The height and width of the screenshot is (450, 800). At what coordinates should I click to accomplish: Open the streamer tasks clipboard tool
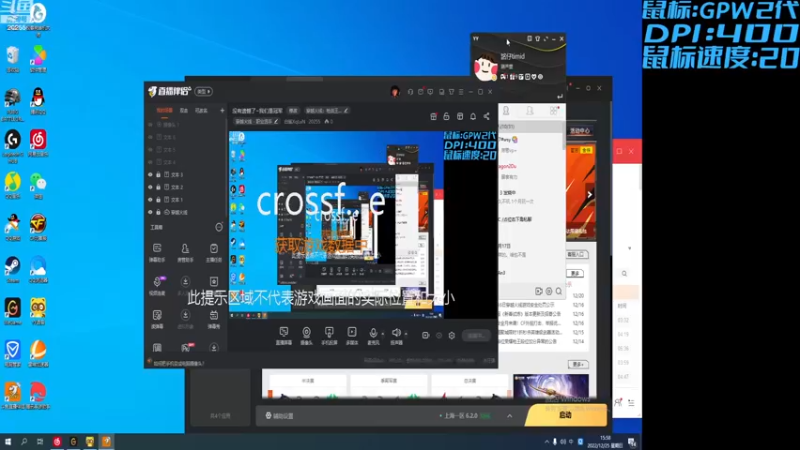click(x=214, y=252)
